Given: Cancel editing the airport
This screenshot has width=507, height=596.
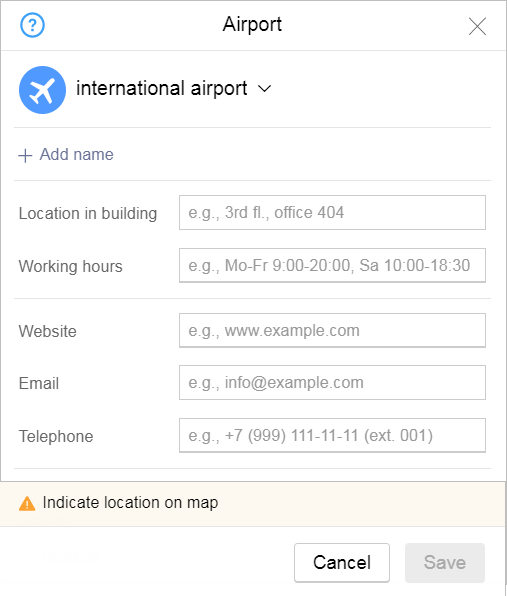Looking at the screenshot, I should point(342,563).
